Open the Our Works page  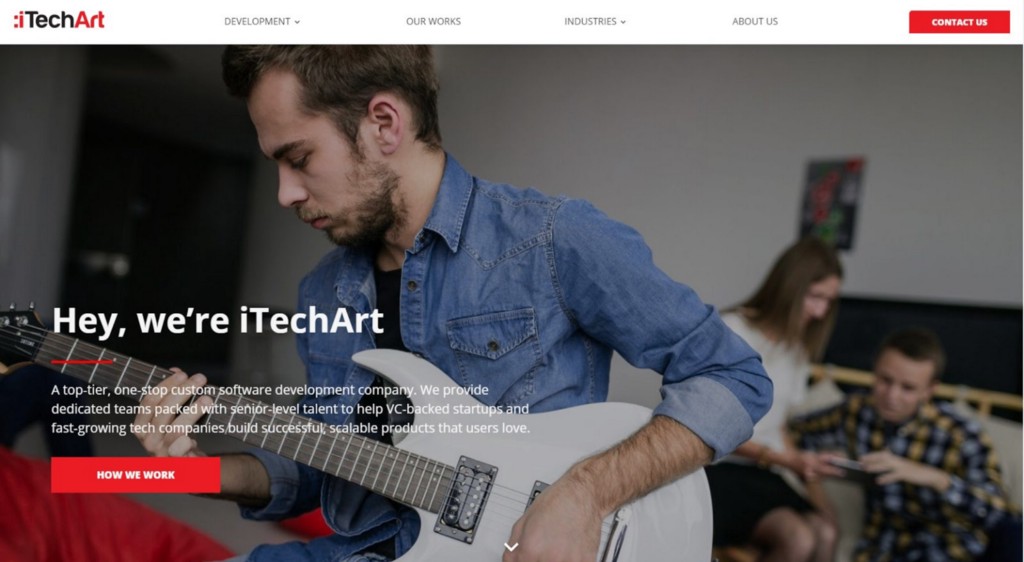coord(433,22)
